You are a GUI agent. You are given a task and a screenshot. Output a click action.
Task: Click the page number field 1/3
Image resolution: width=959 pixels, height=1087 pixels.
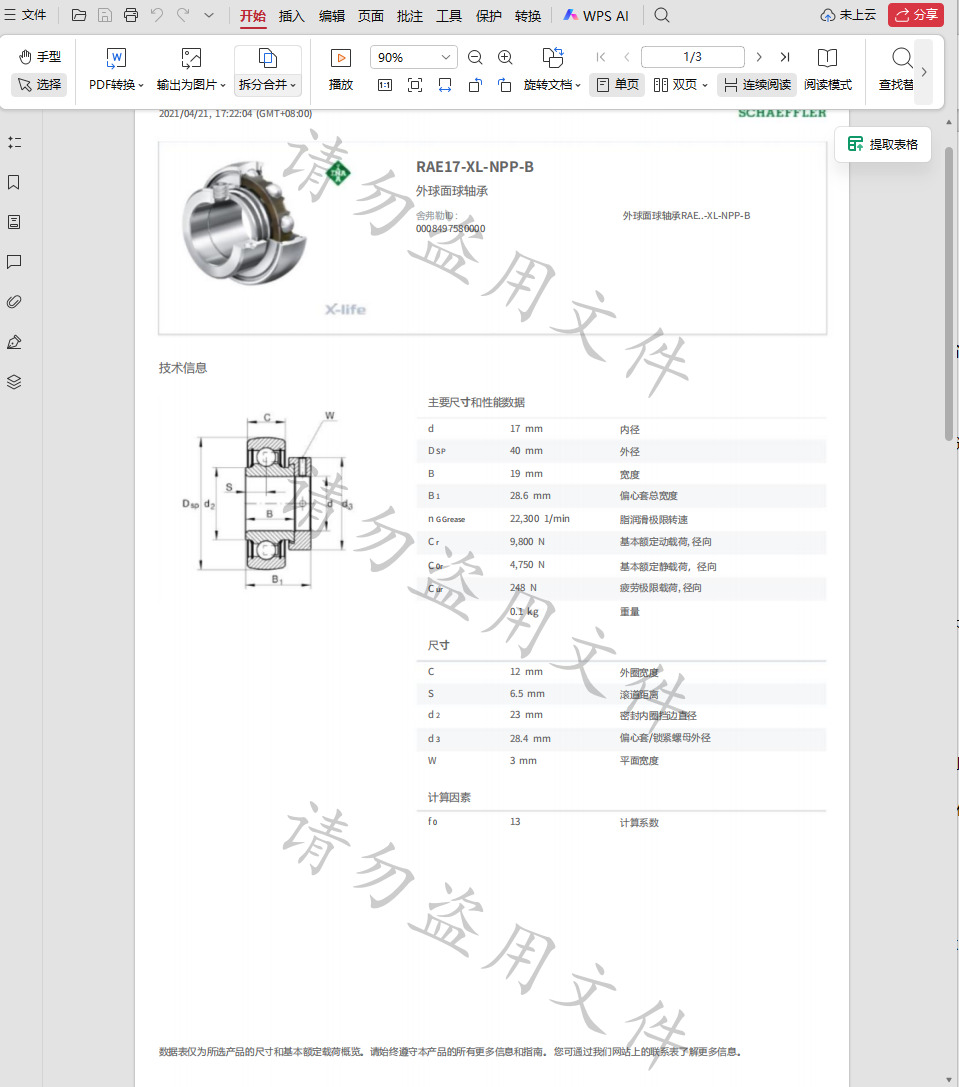[x=693, y=57]
